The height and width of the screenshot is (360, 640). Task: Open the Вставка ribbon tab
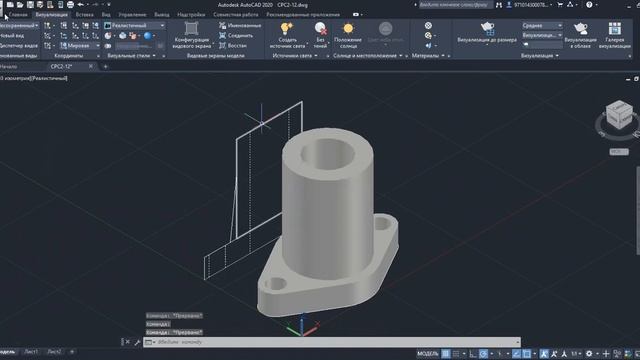click(x=84, y=15)
